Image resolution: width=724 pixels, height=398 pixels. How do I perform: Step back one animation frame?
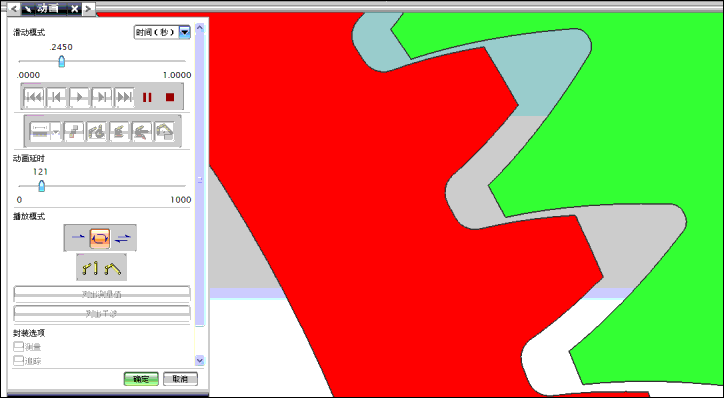56,97
